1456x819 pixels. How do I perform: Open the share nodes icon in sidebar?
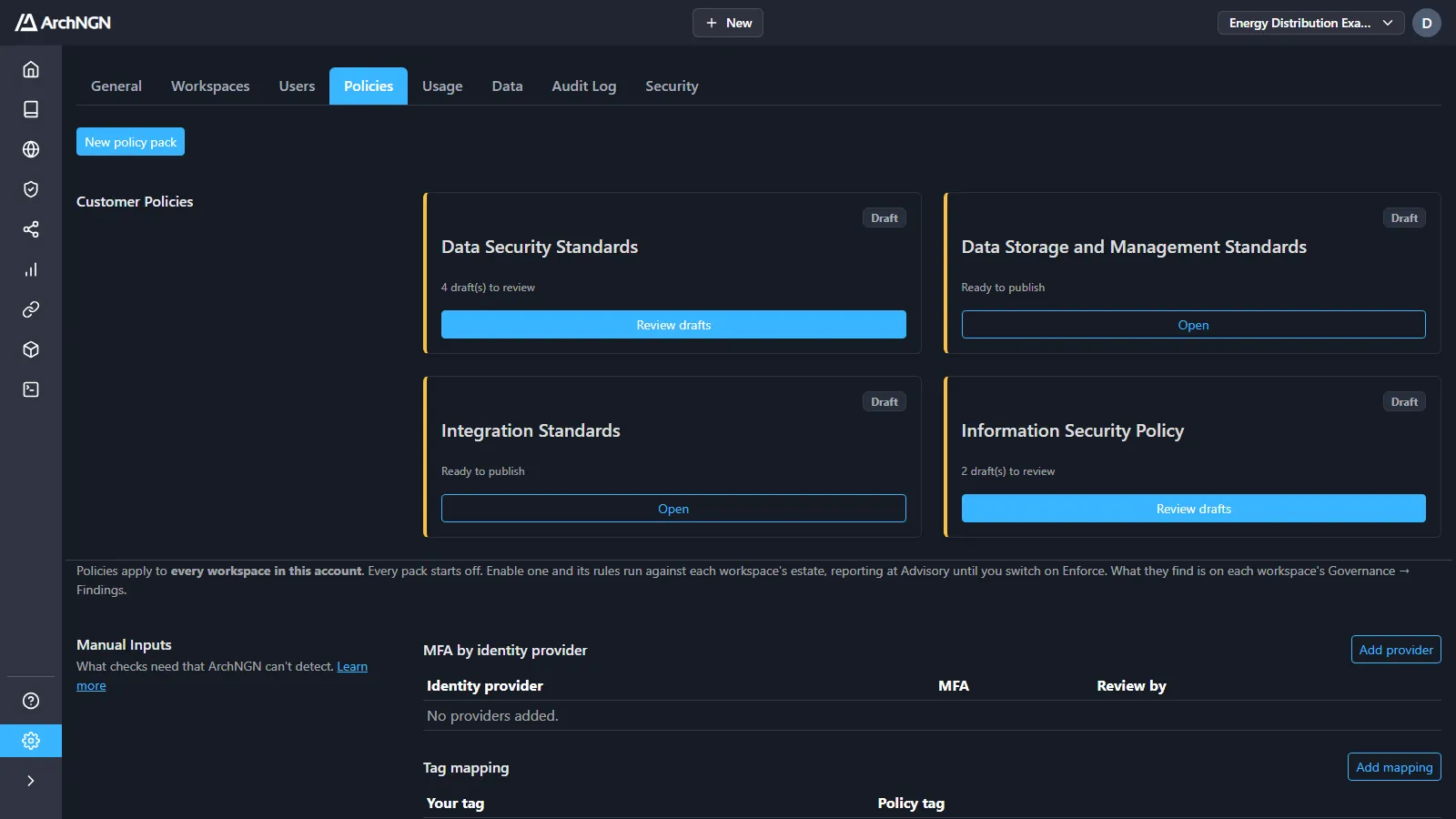tap(31, 229)
